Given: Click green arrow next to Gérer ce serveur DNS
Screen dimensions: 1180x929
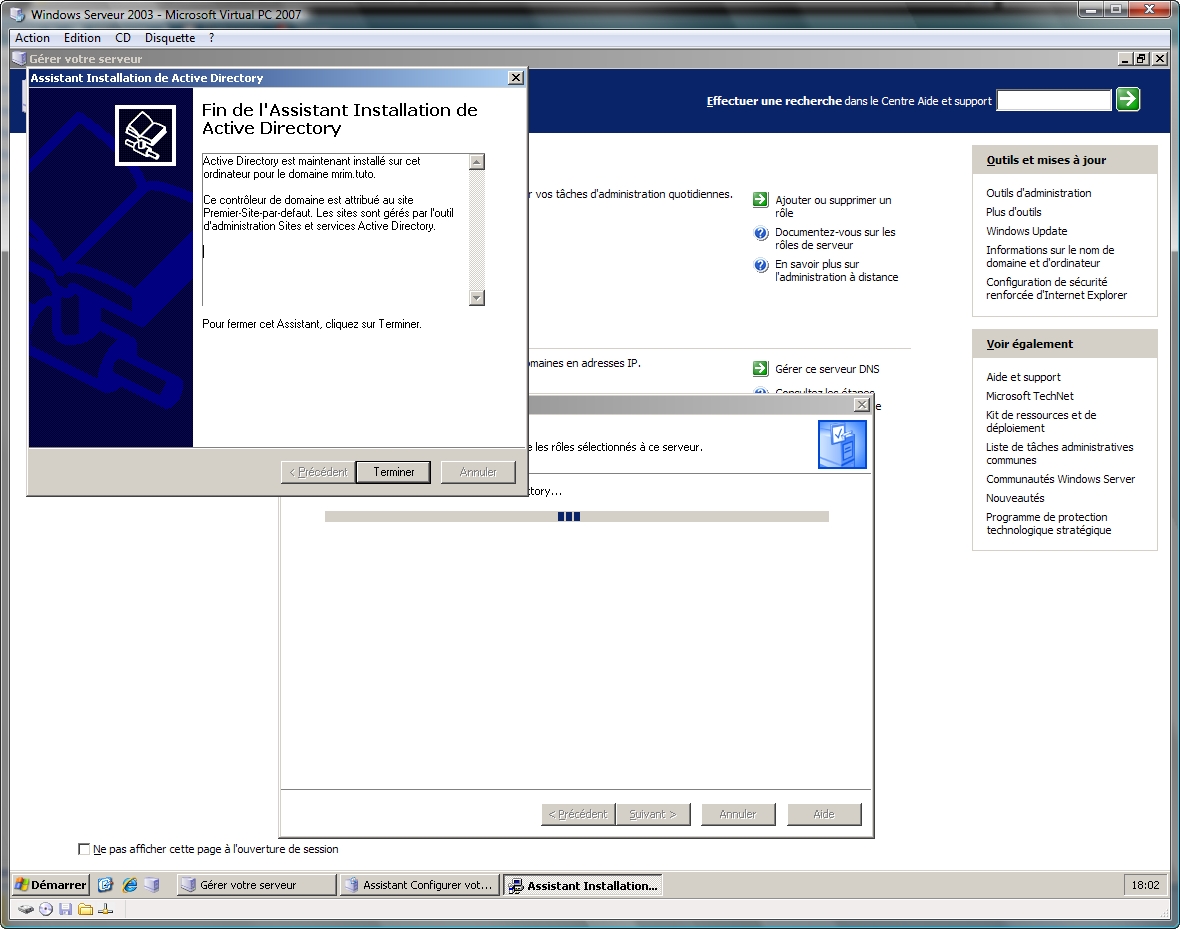Looking at the screenshot, I should click(x=760, y=369).
